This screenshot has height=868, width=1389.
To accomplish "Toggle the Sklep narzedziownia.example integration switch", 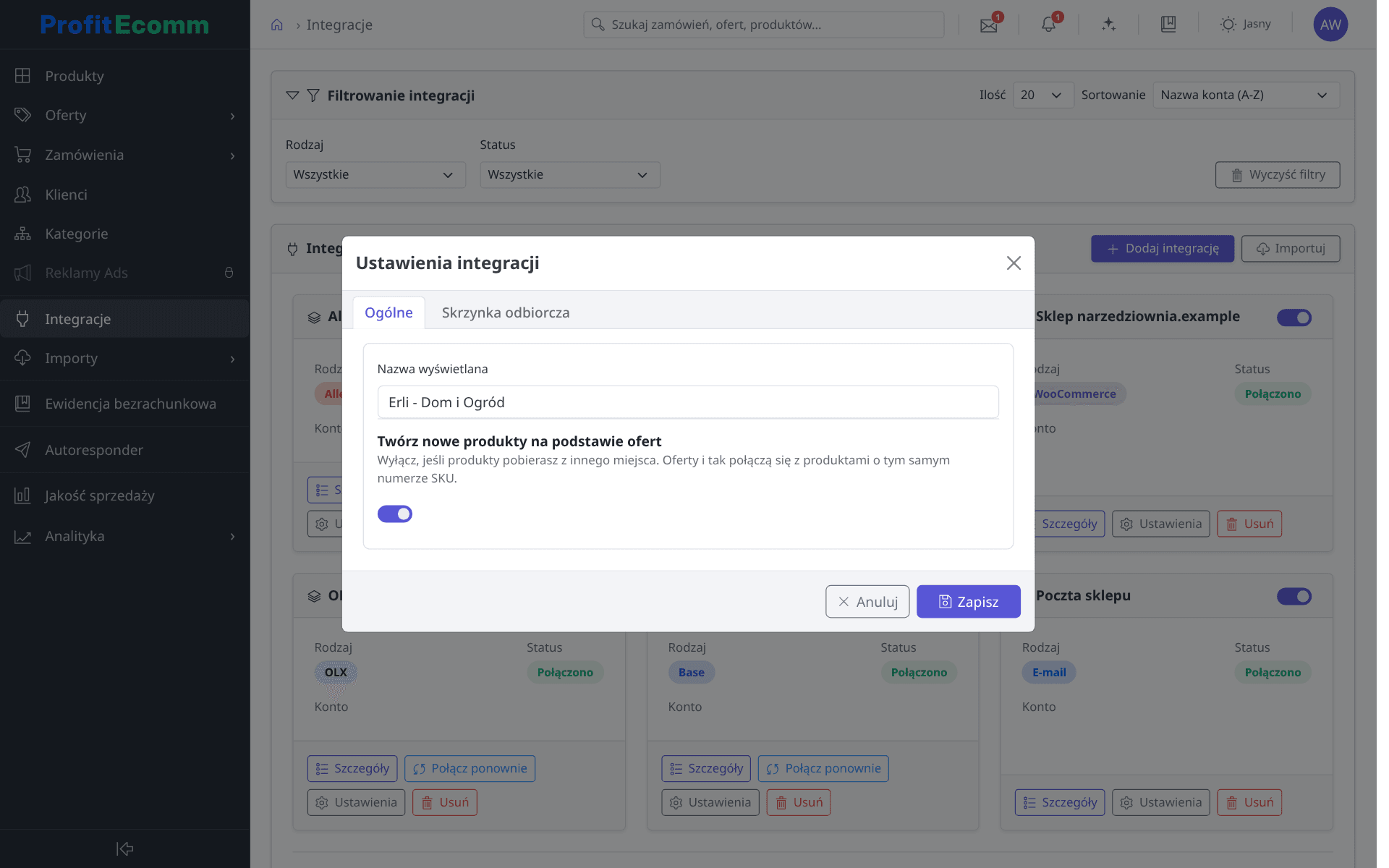I will coord(1294,318).
